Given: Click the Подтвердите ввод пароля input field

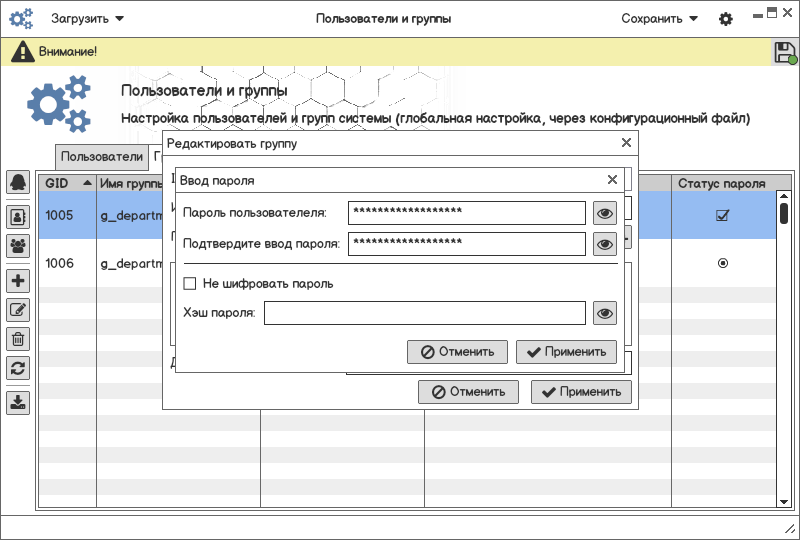Looking at the screenshot, I should click(x=467, y=244).
